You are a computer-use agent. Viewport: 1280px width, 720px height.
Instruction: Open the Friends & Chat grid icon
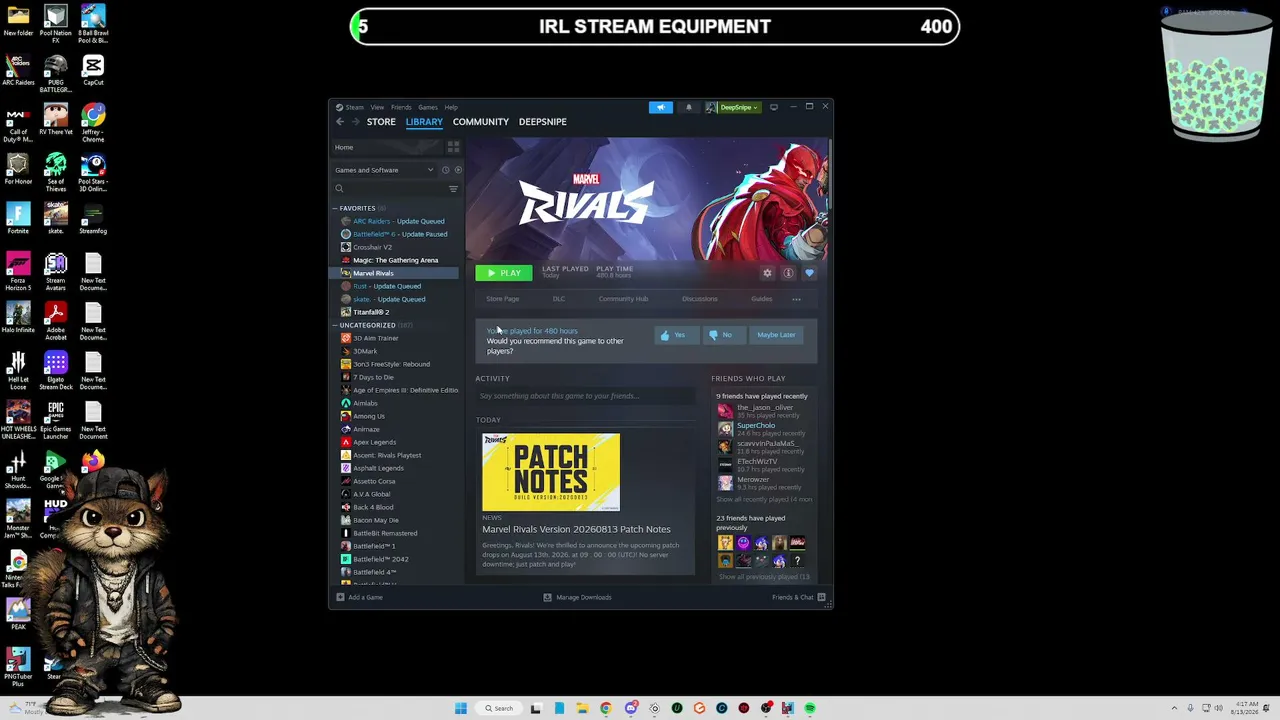click(x=821, y=597)
